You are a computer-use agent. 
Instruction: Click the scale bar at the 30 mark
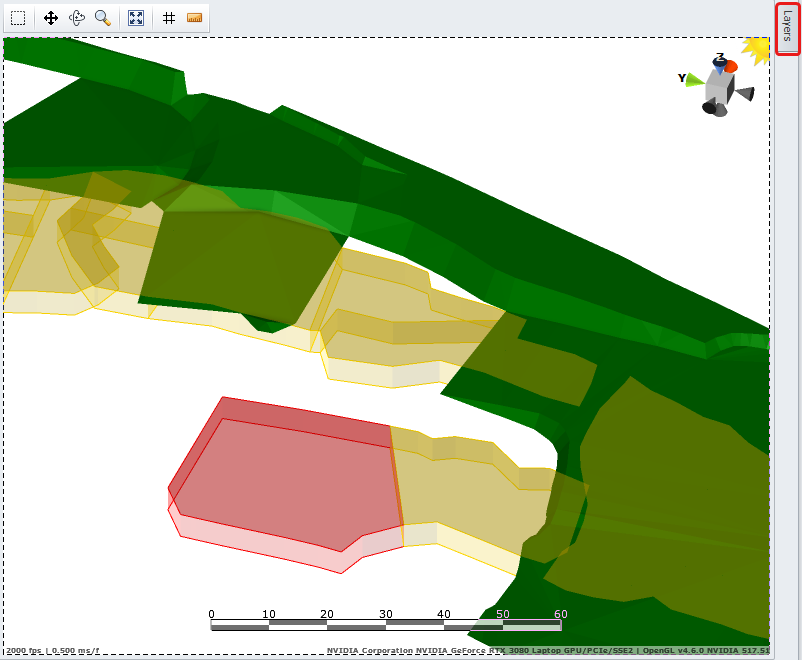point(385,625)
